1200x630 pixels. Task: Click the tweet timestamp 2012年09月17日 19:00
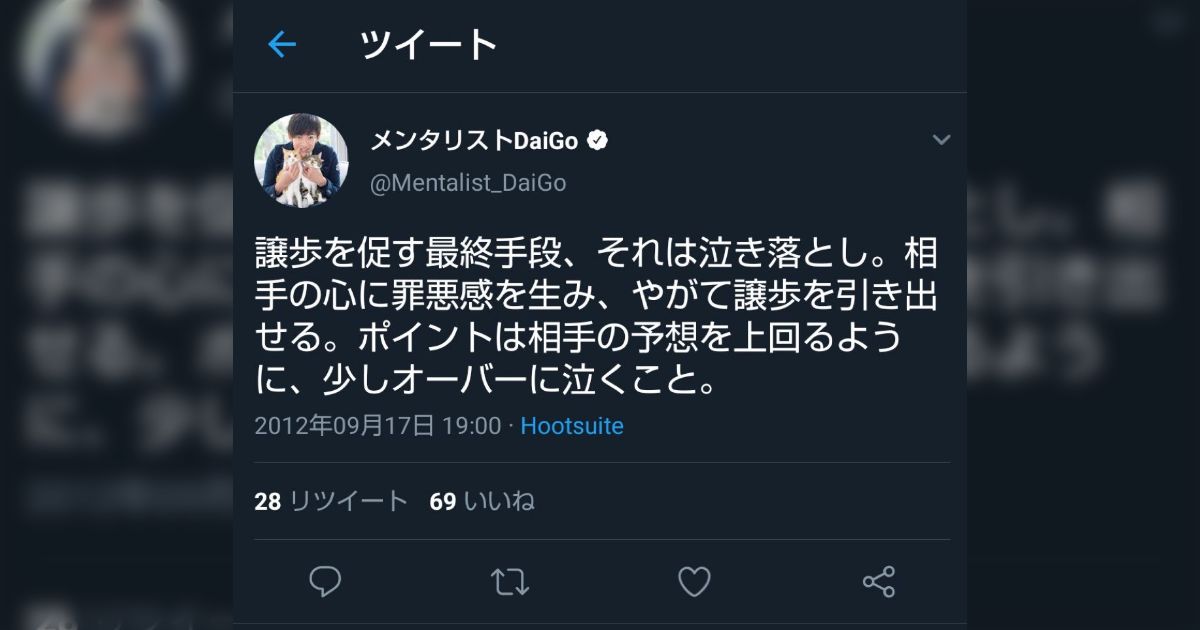(380, 425)
